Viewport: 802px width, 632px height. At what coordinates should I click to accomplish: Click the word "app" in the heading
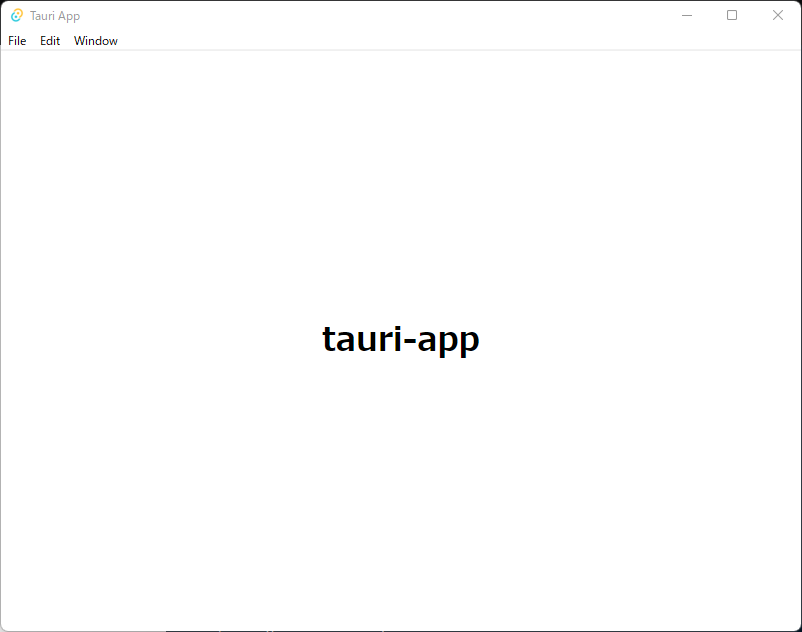[x=449, y=342]
